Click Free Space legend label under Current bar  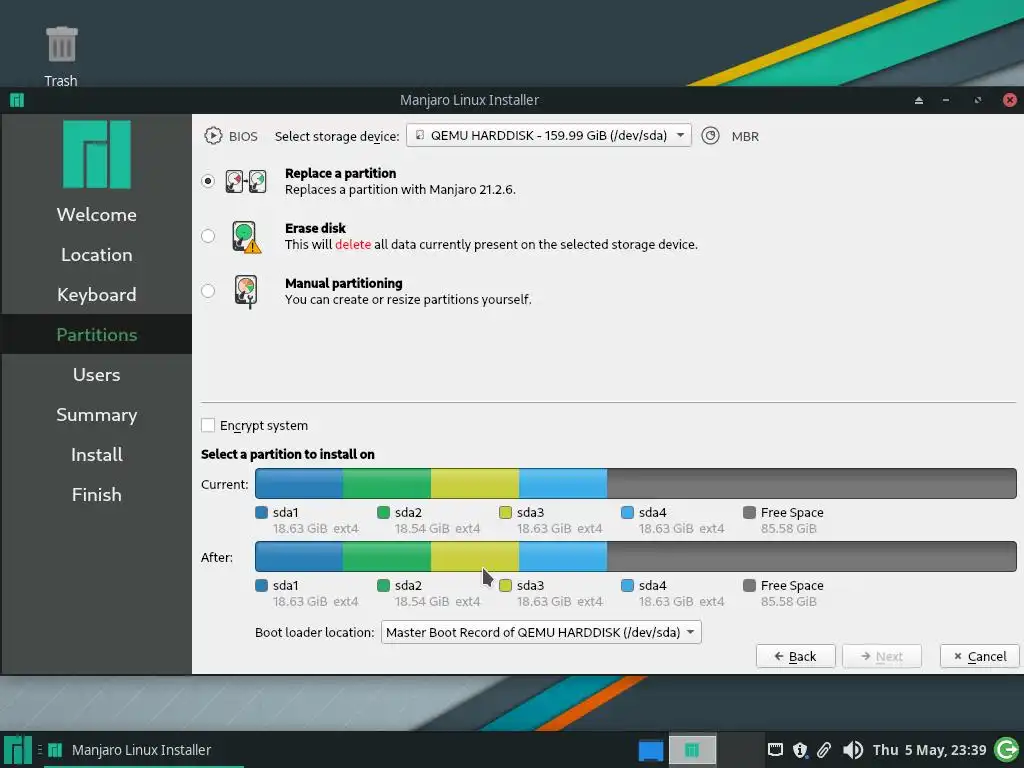point(792,513)
